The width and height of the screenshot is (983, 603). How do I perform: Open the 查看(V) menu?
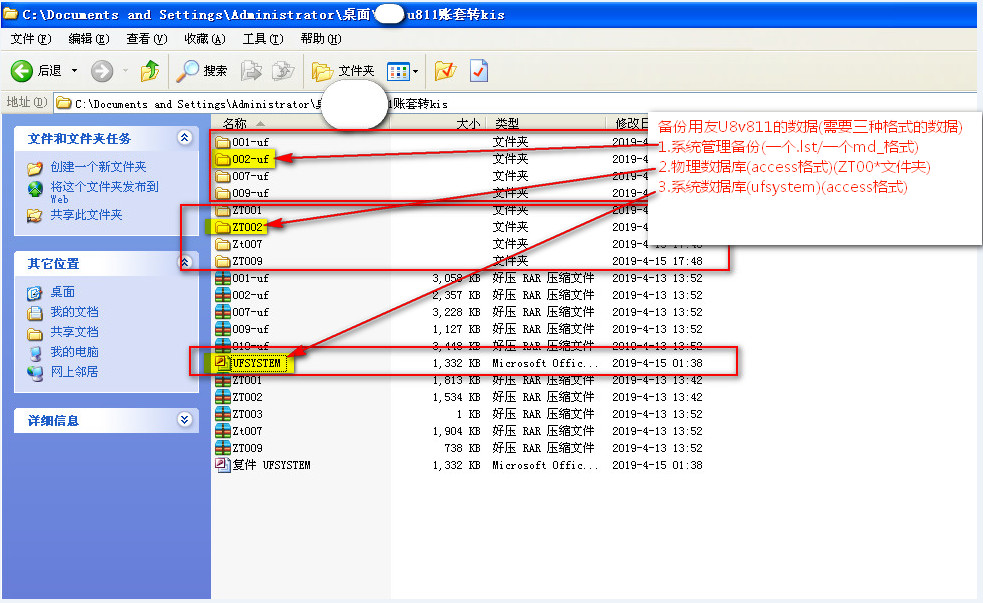click(x=145, y=39)
